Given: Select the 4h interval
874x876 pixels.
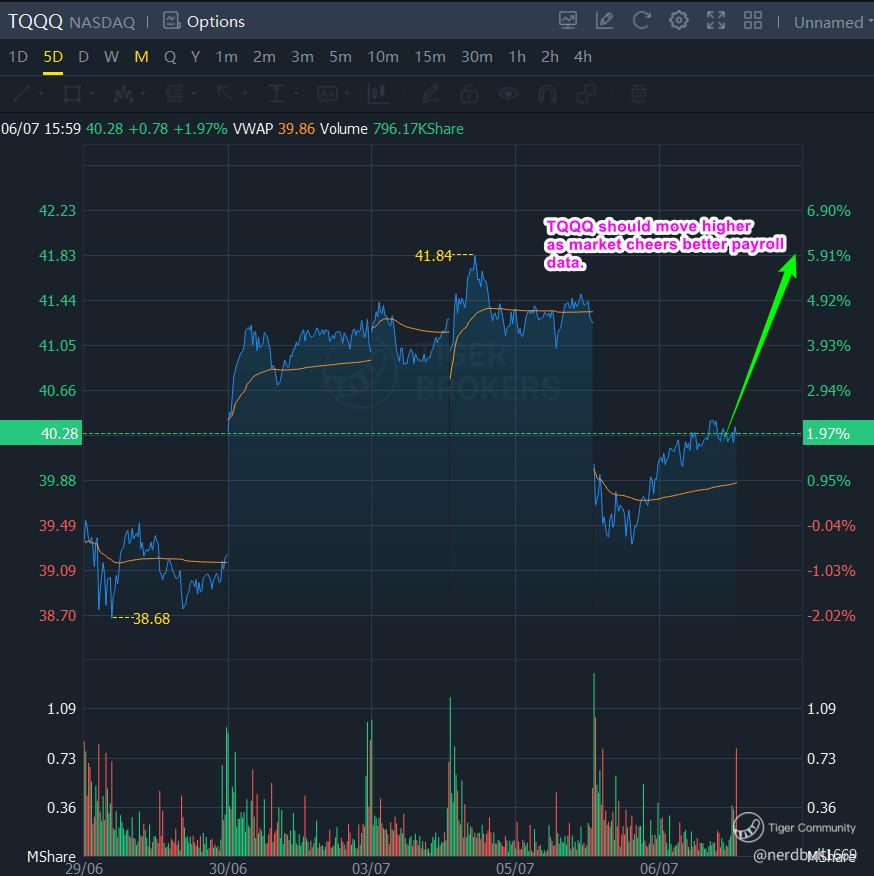Looking at the screenshot, I should pos(582,56).
